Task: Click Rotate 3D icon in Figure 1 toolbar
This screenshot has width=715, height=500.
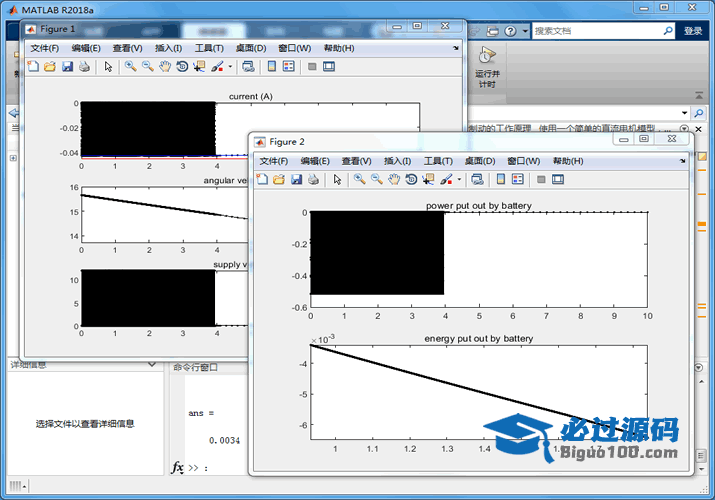Action: (x=182, y=67)
